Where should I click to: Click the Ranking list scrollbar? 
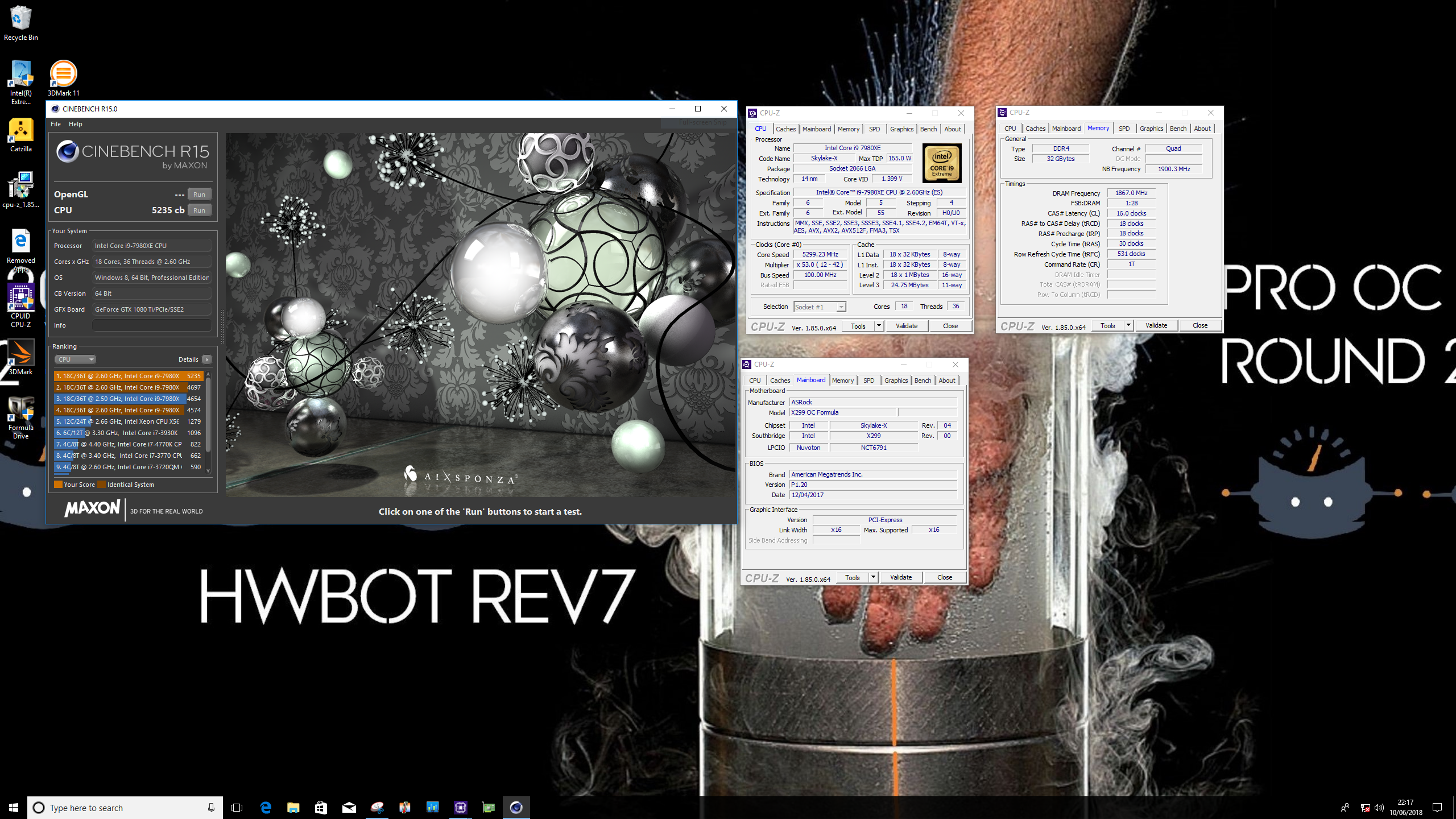[209, 422]
